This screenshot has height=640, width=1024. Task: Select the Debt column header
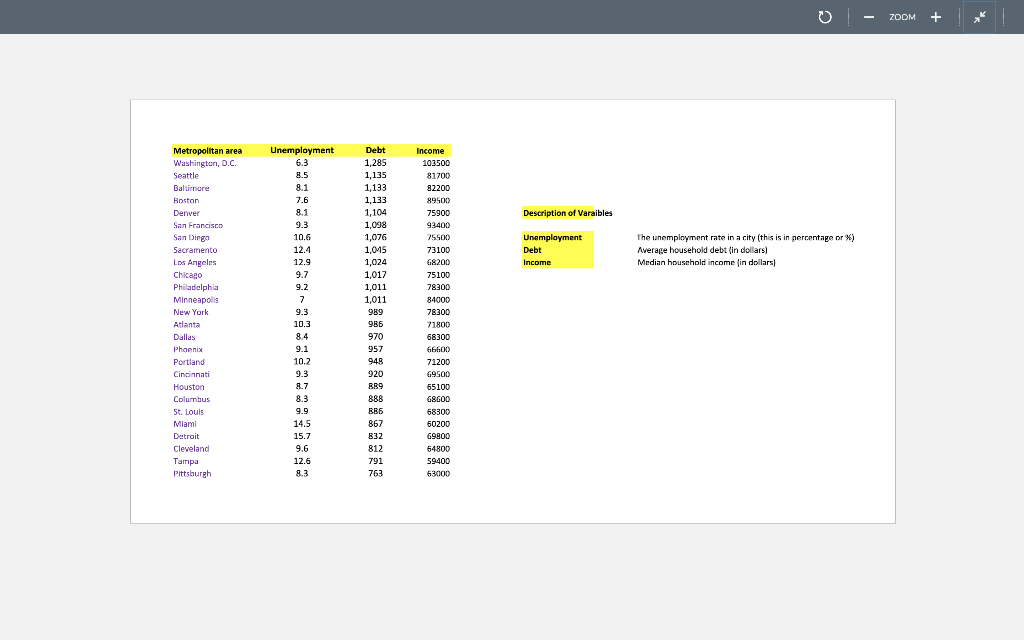(376, 150)
